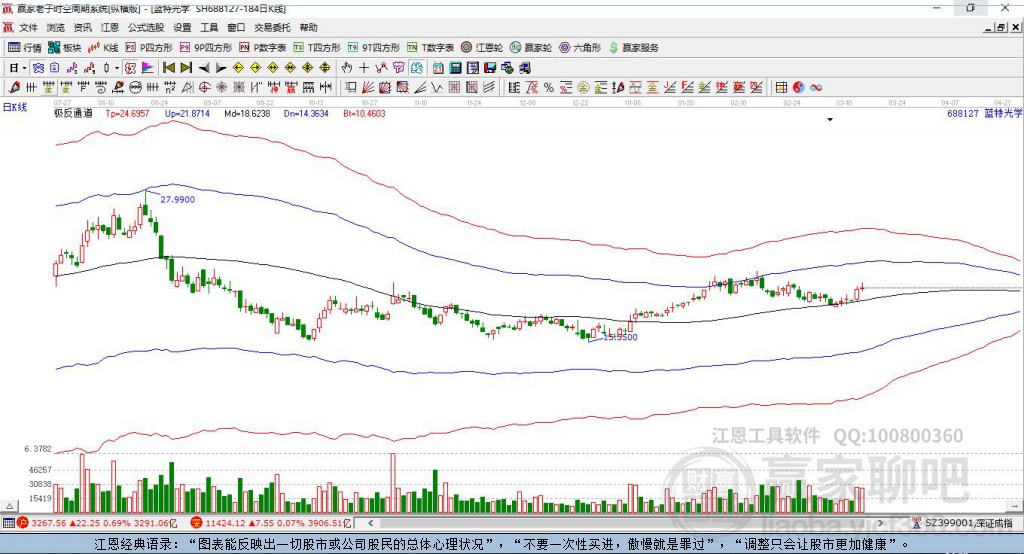Open the 交易委托 menu
1024x554 pixels.
click(272, 27)
